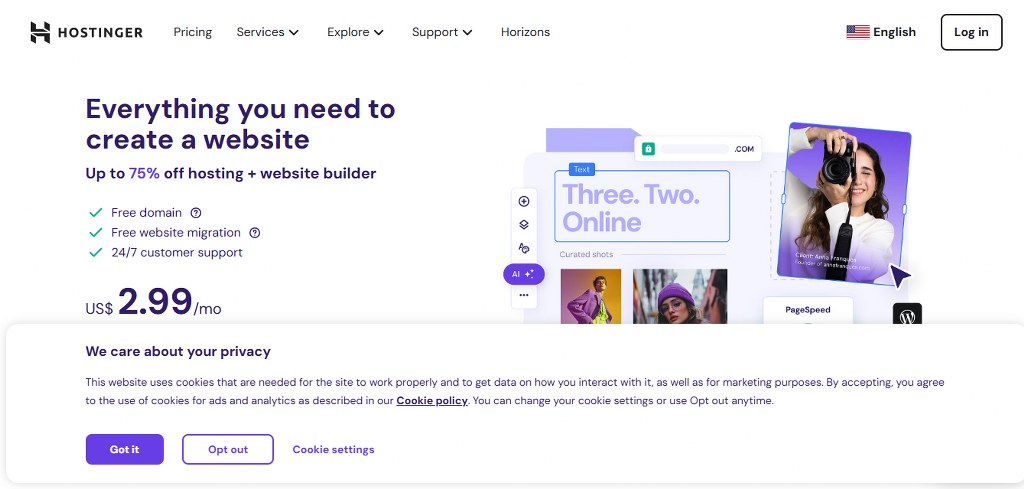
Task: Click the Log in button
Action: pyautogui.click(x=971, y=32)
